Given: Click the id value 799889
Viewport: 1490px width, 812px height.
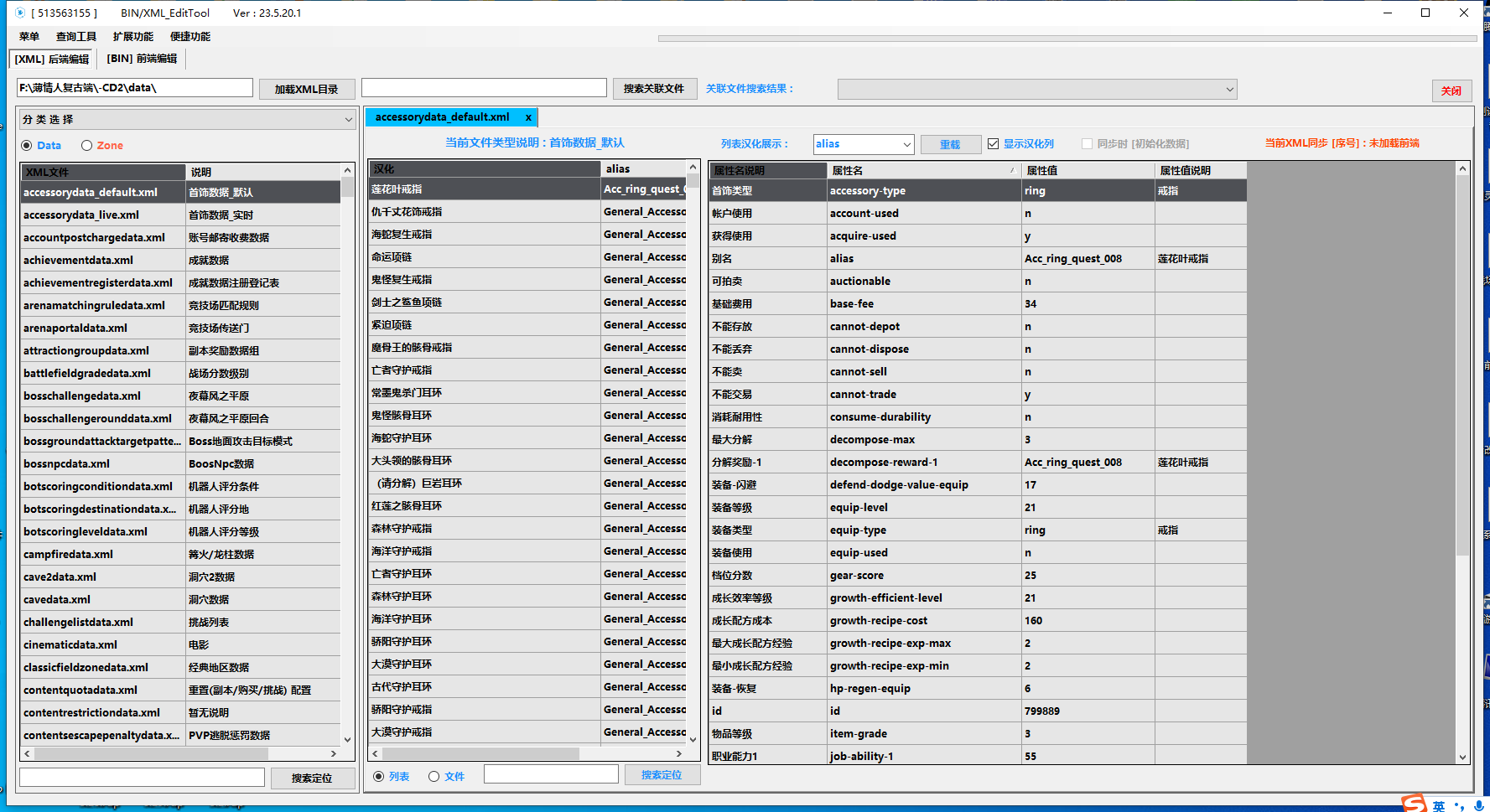Looking at the screenshot, I should click(x=1088, y=711).
